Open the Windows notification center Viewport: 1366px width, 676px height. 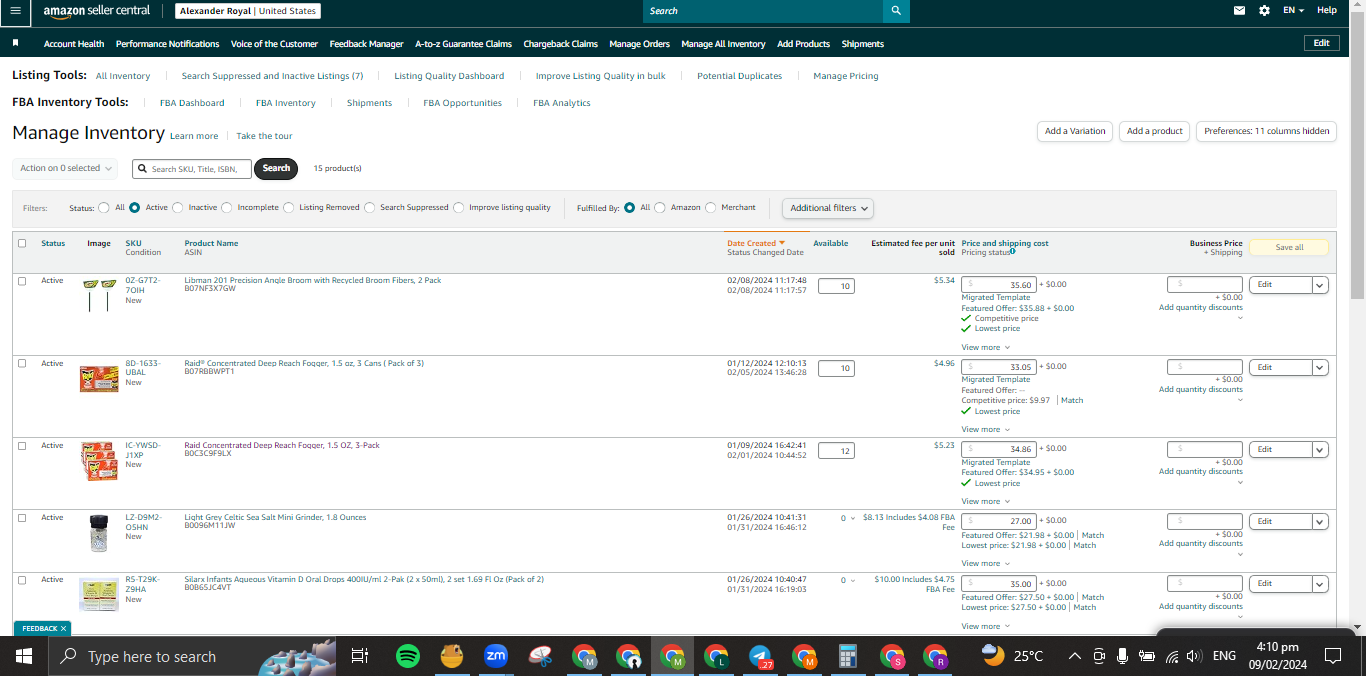(1332, 656)
